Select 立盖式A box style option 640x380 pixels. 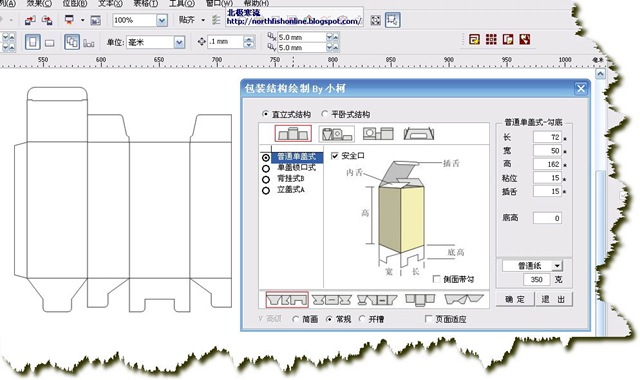tap(266, 190)
